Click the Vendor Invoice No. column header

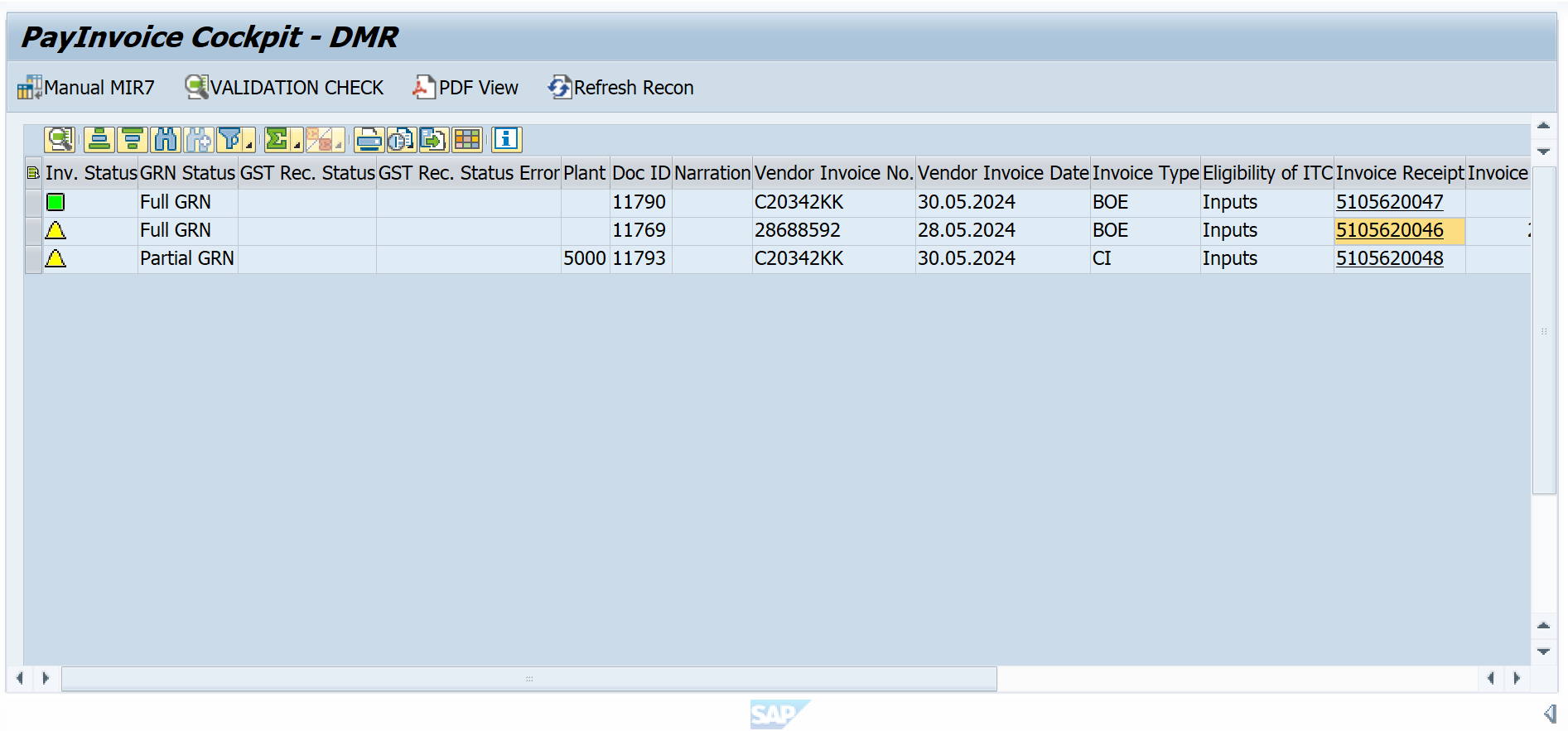833,172
